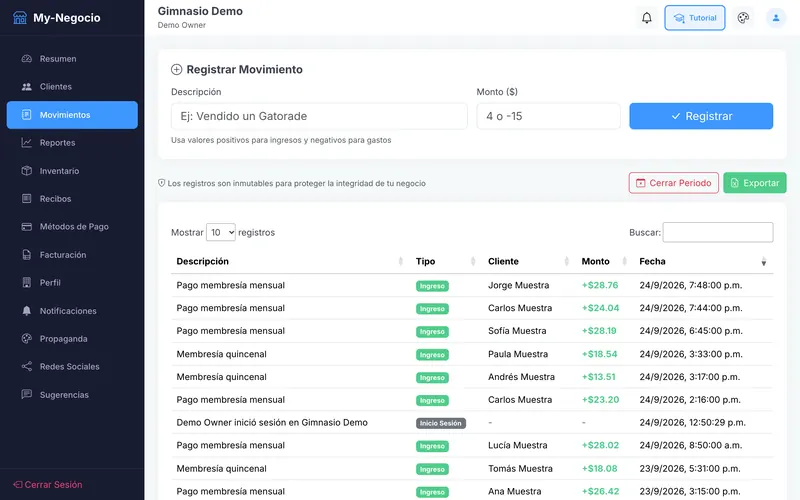The width and height of the screenshot is (800, 500).
Task: Go to Resumen in the sidebar
Action: coord(72,59)
